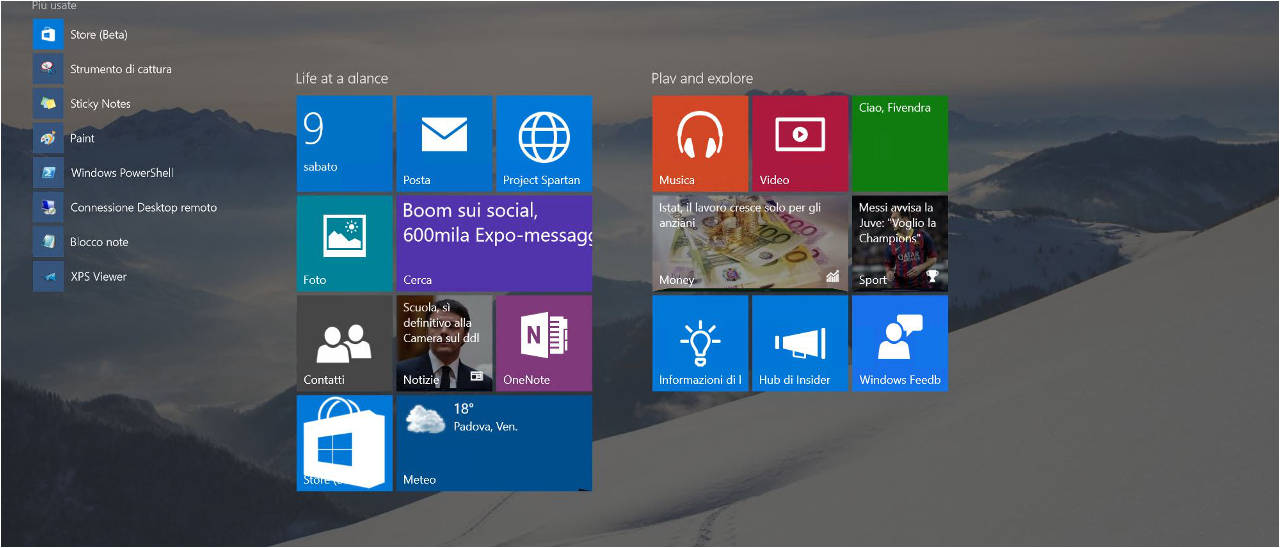Click the Blocco note label text
1280x548 pixels.
coord(99,242)
